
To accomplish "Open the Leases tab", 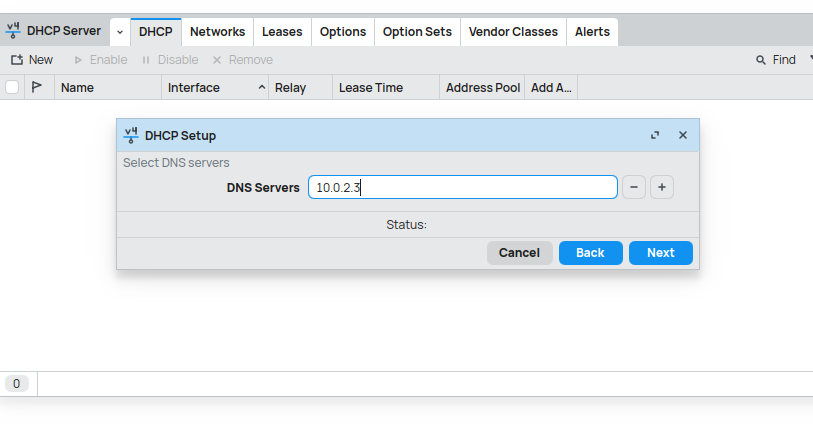I will point(282,32).
